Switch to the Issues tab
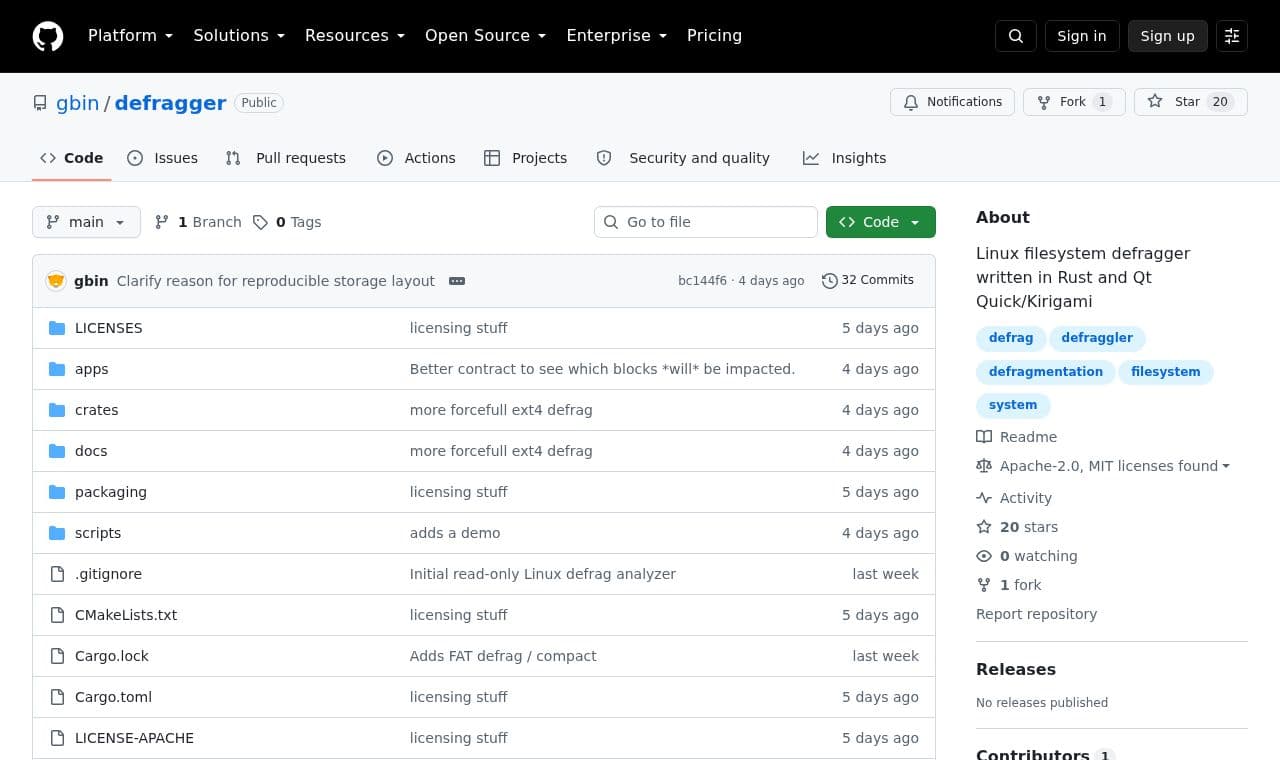 pos(162,158)
